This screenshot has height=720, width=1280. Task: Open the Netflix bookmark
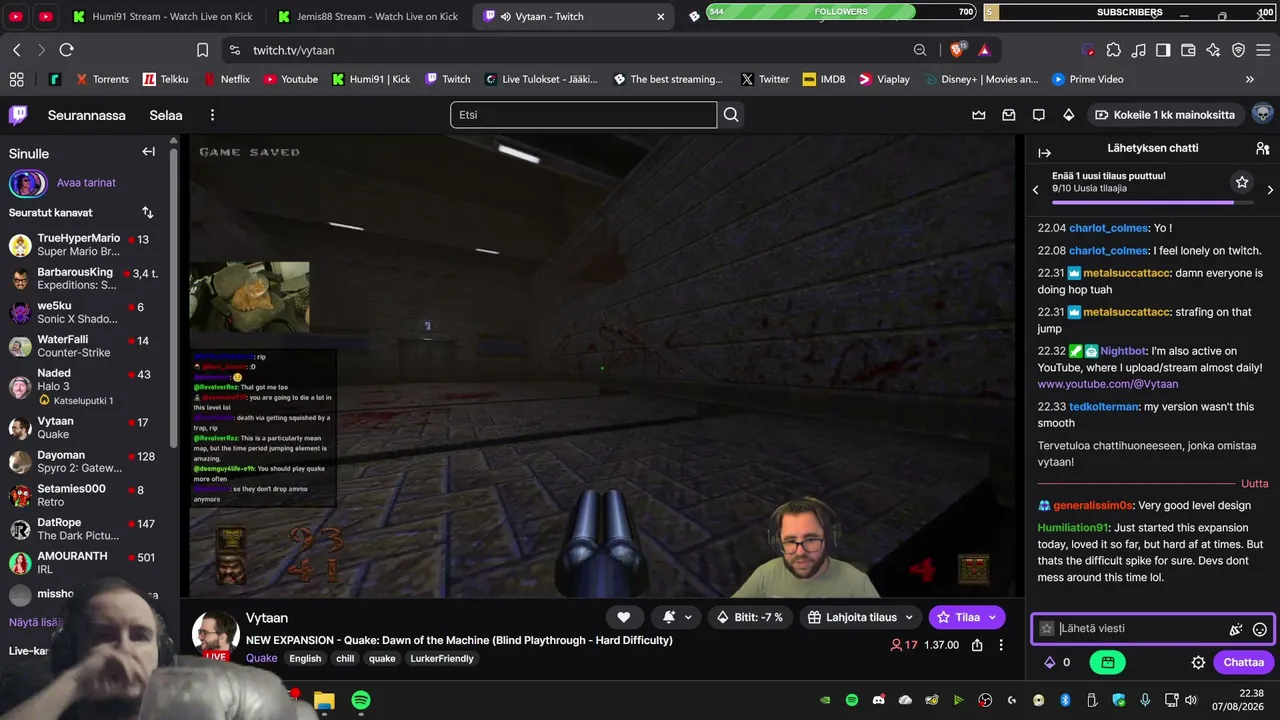click(226, 79)
